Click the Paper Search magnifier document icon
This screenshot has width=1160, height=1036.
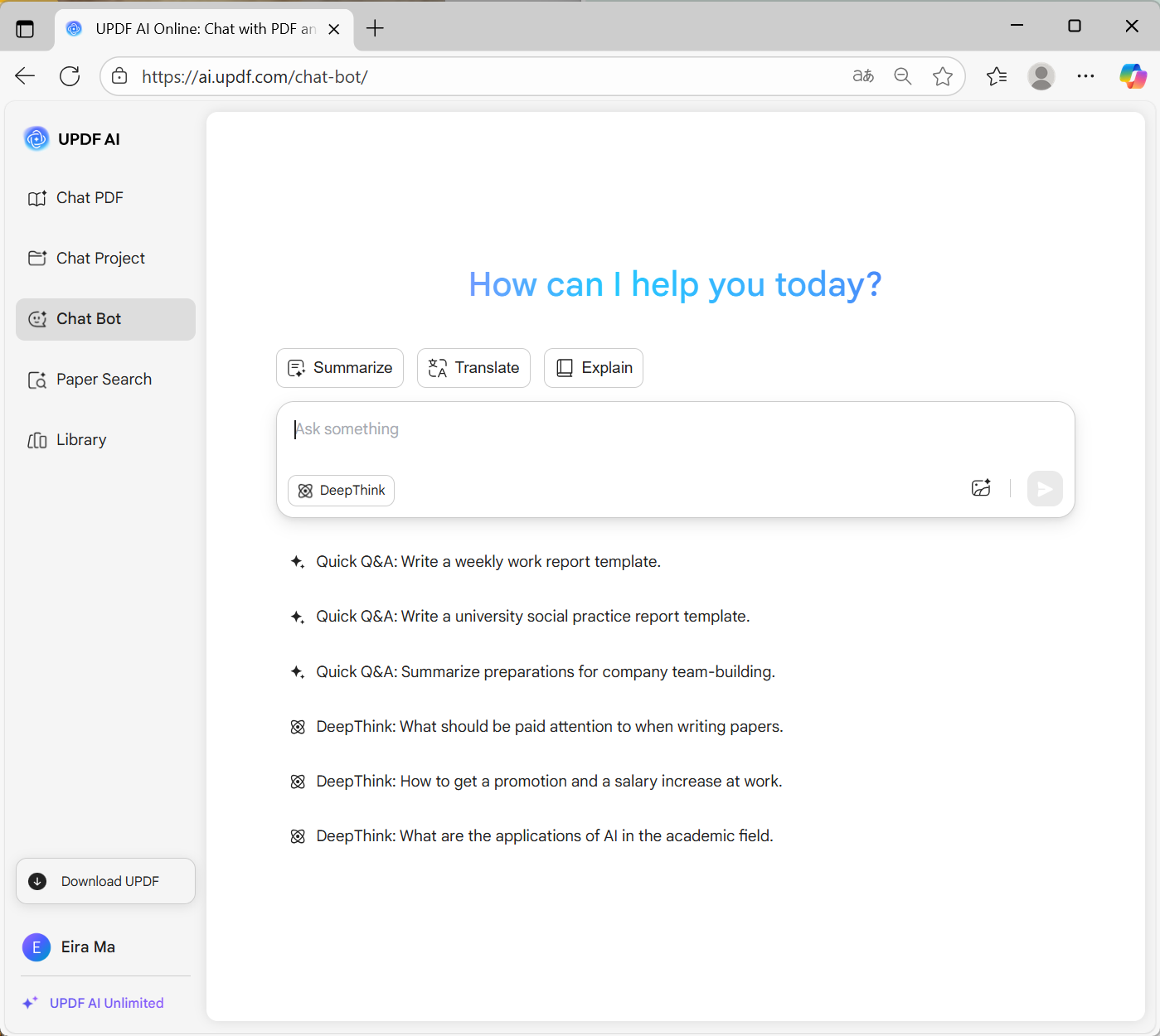point(37,380)
